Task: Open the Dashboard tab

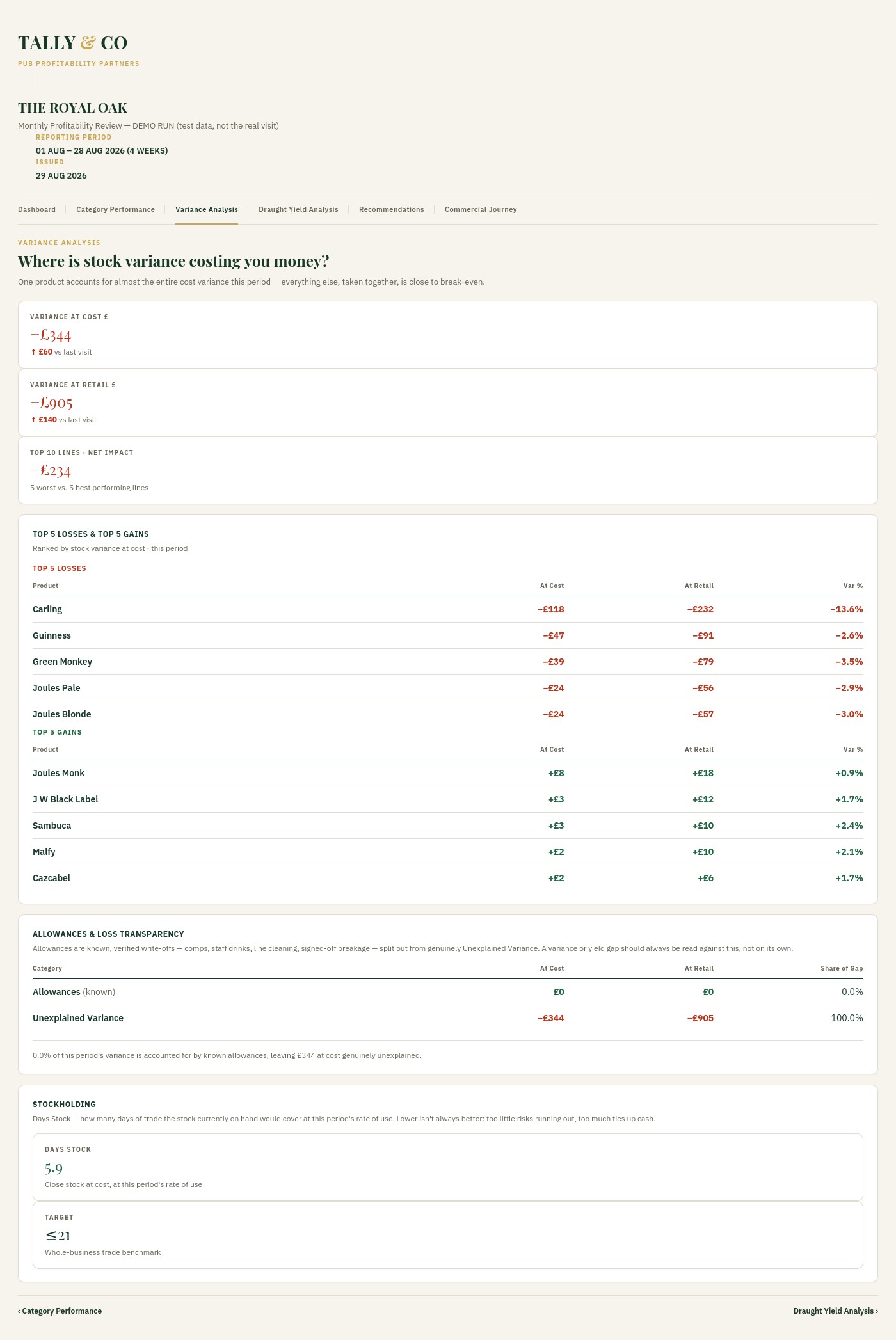Action: (x=36, y=209)
